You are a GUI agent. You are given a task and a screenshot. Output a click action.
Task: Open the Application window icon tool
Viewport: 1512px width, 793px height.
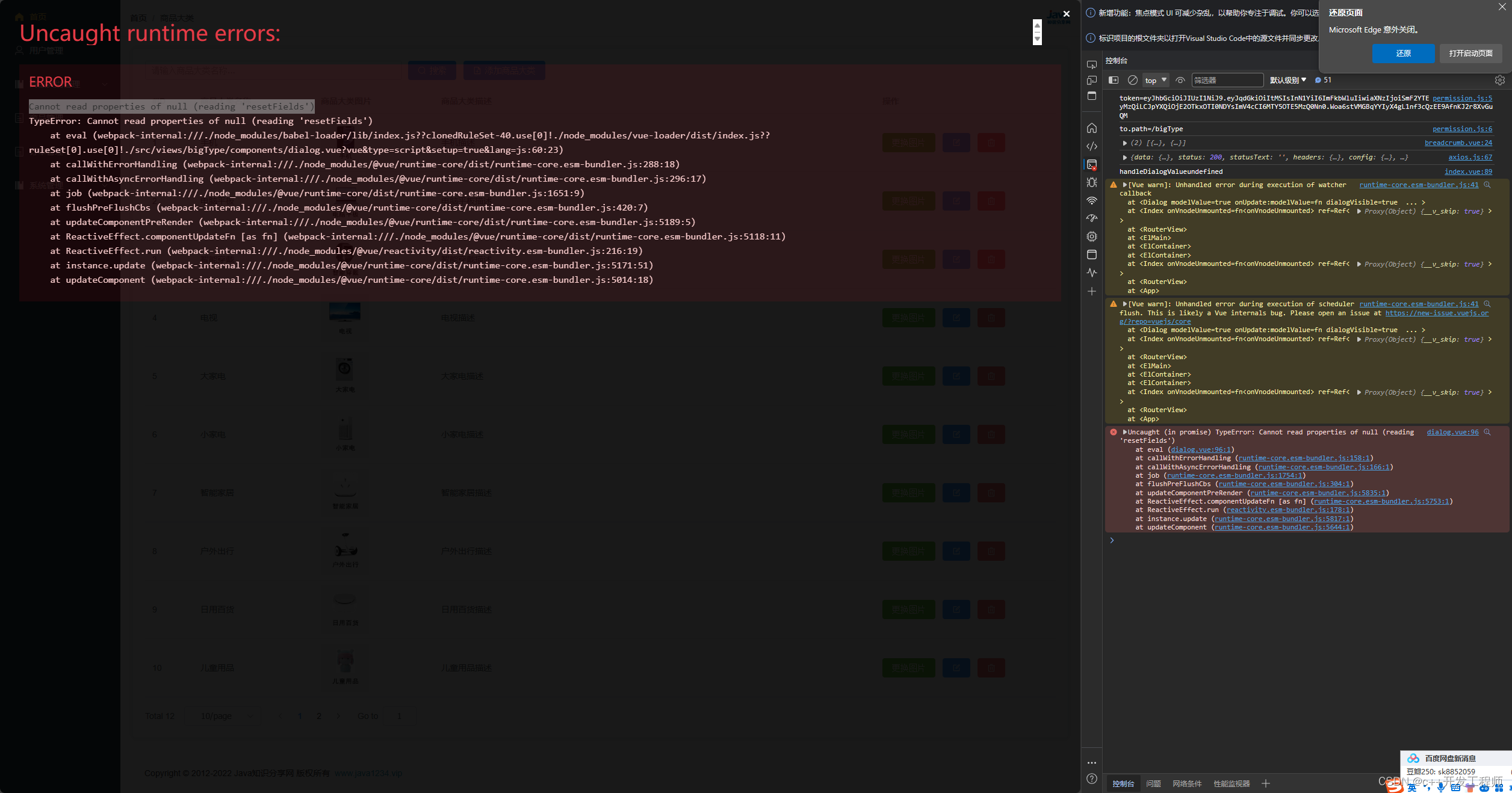(x=1092, y=255)
